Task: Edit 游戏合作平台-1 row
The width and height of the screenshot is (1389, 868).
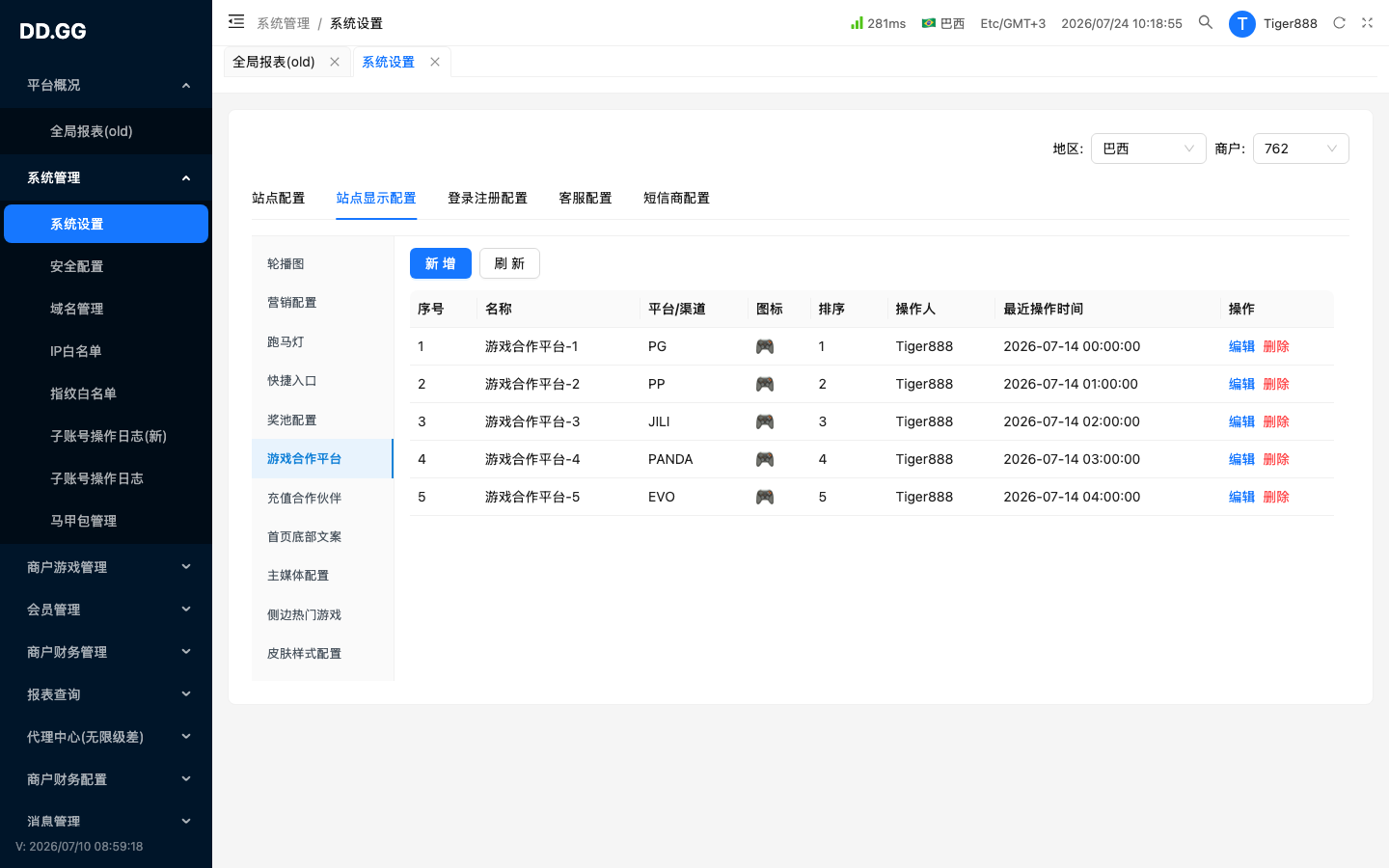Action: [x=1241, y=346]
